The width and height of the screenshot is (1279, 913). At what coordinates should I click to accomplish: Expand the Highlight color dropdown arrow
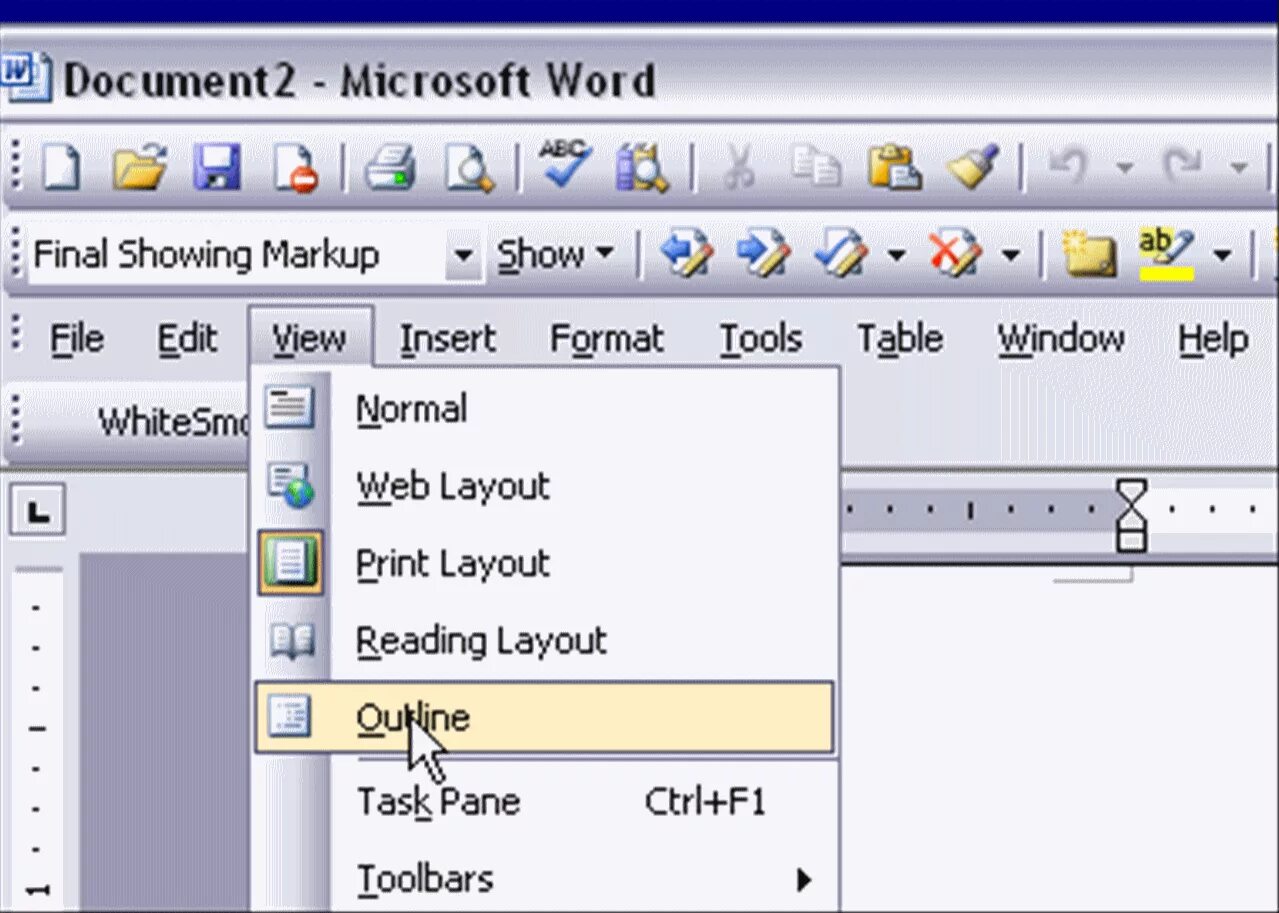tap(1221, 256)
